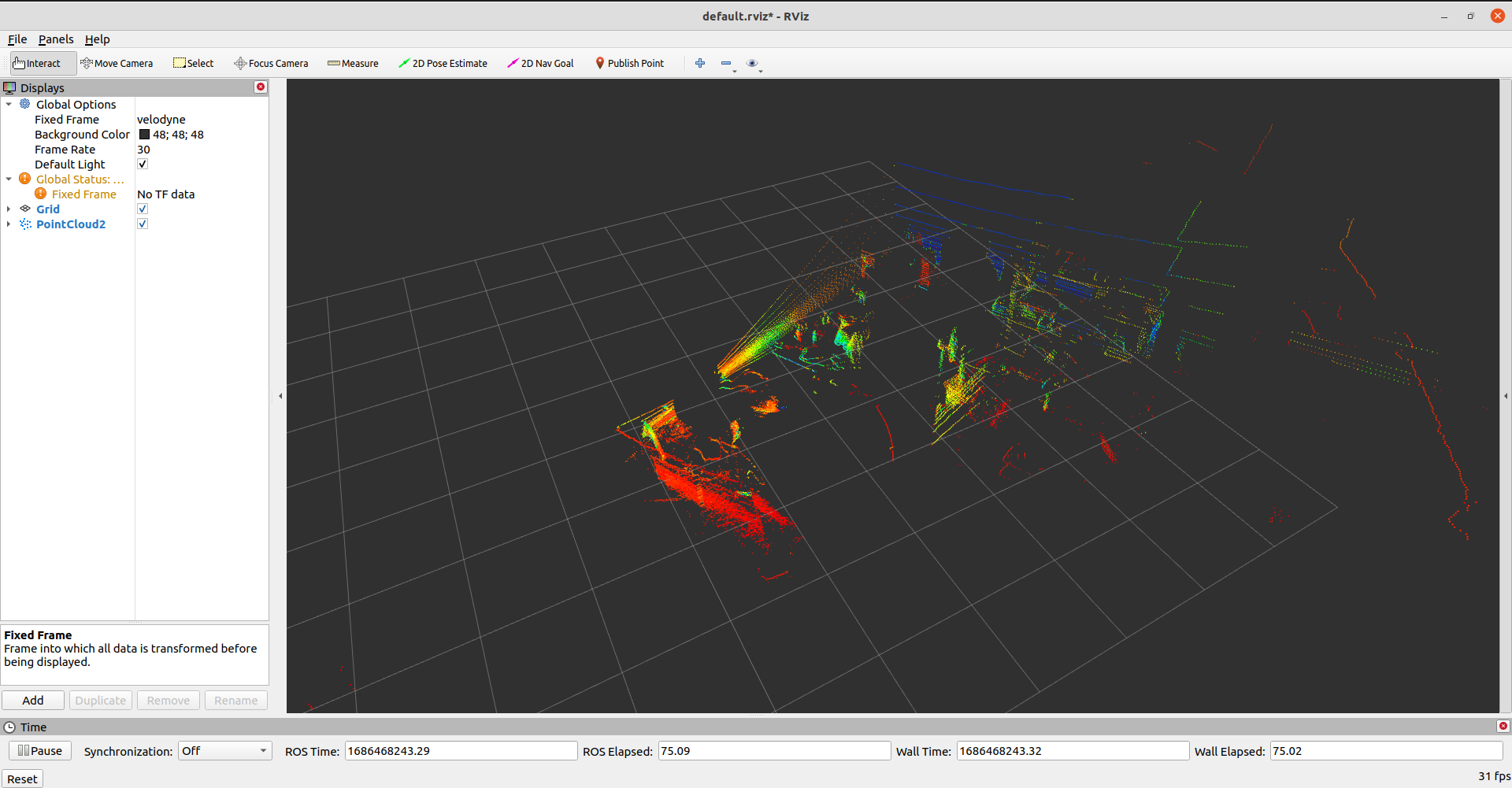Expand the right side panel arrow handle
This screenshot has height=788, width=1512.
(x=1506, y=396)
